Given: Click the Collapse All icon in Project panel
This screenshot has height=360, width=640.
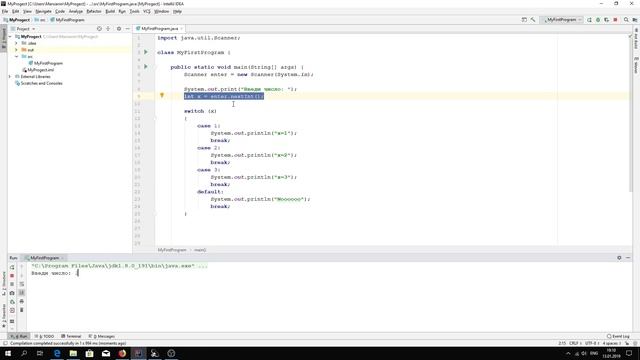Looking at the screenshot, I should click(x=108, y=29).
